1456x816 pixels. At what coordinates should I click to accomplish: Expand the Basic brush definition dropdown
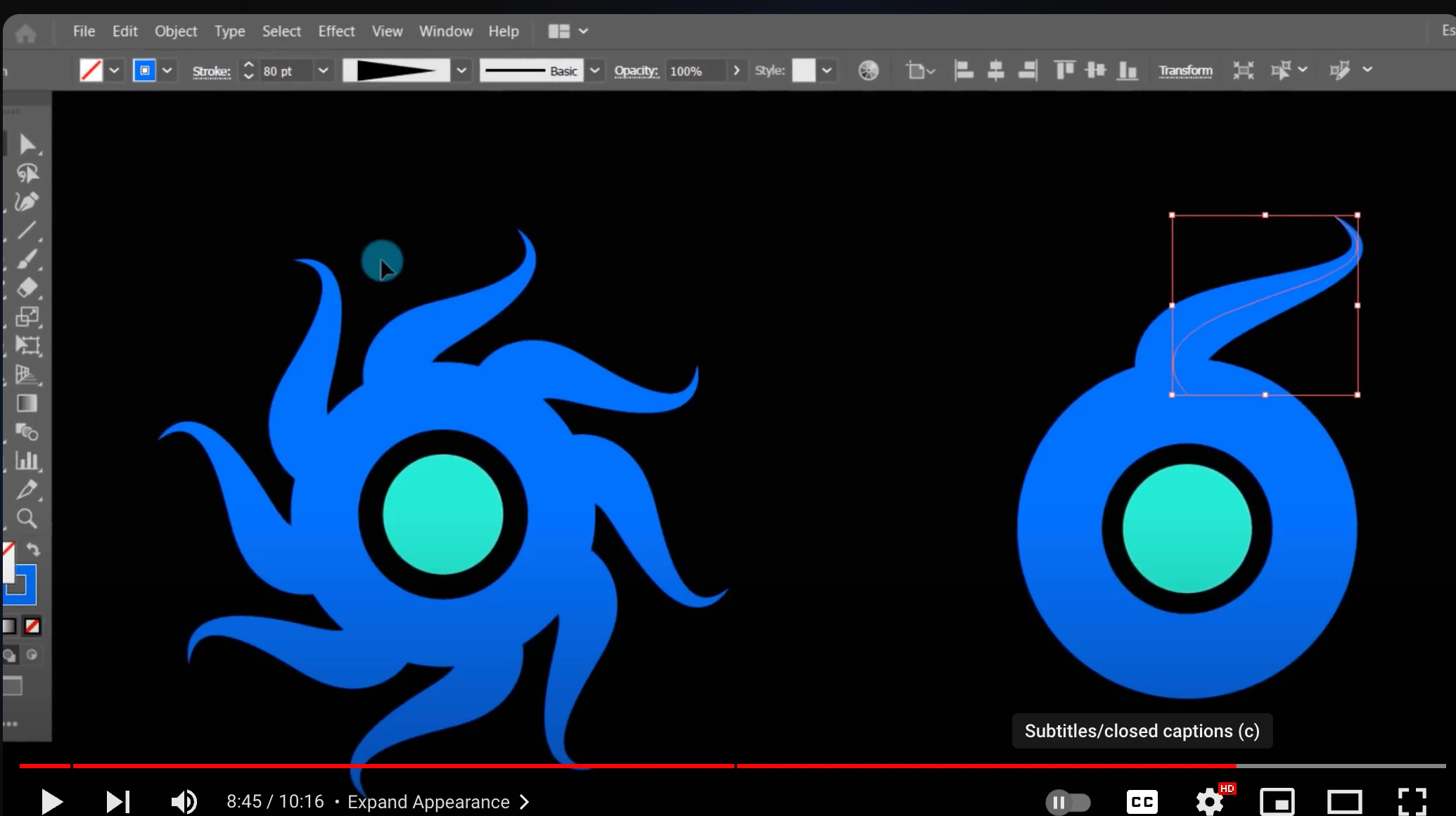click(x=595, y=70)
